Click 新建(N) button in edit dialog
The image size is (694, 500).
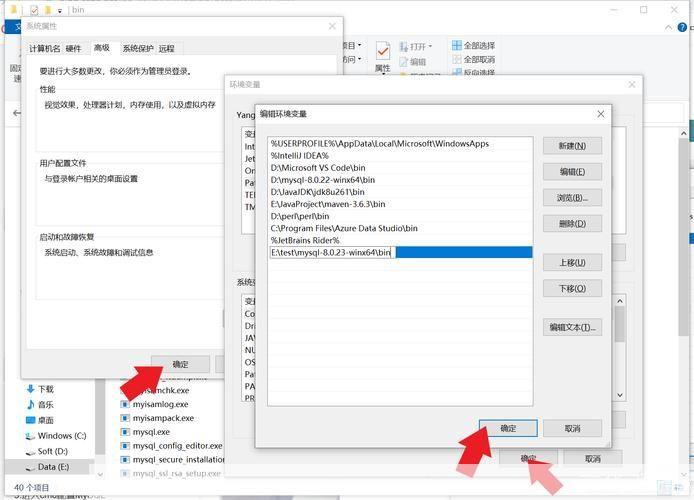(572, 146)
